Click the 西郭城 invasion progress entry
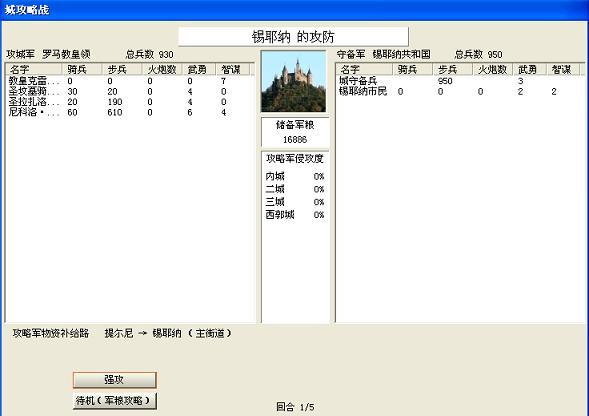 point(295,215)
